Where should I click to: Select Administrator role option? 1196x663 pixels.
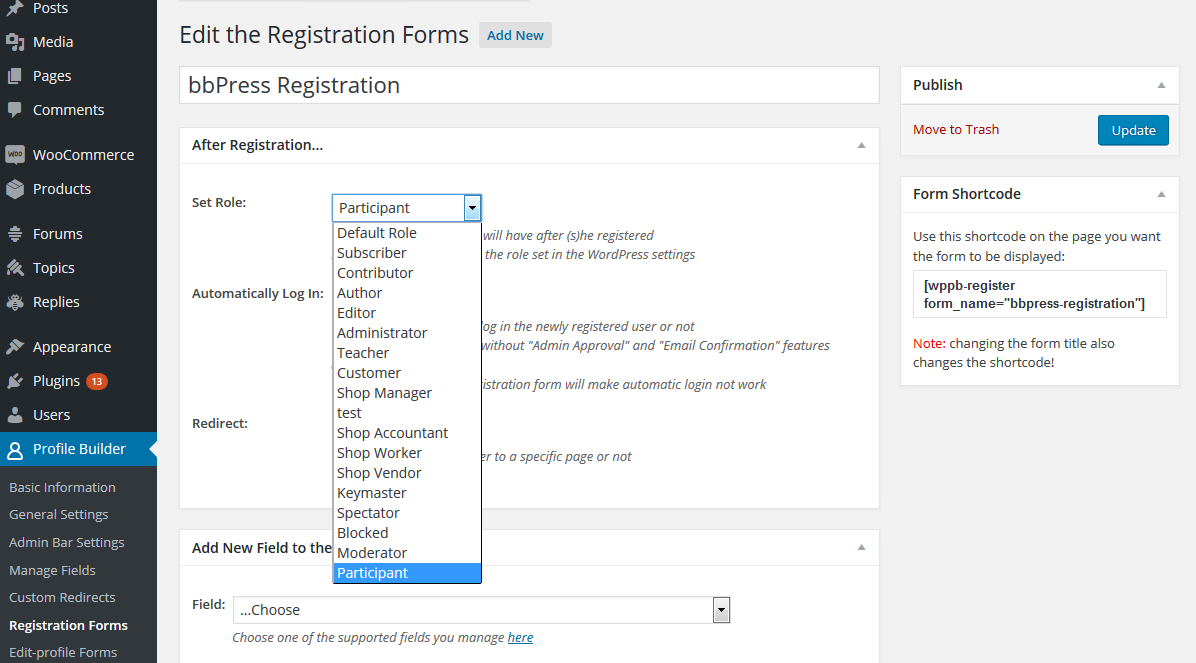(x=407, y=333)
